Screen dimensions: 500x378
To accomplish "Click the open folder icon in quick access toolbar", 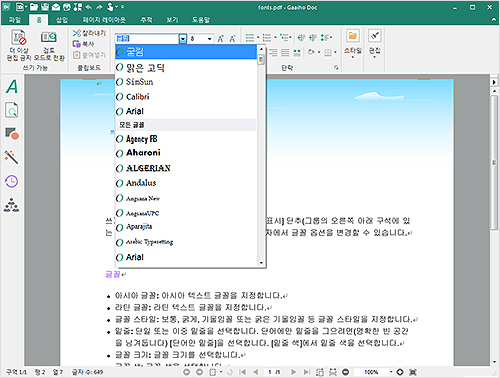I will pyautogui.click(x=33, y=6).
